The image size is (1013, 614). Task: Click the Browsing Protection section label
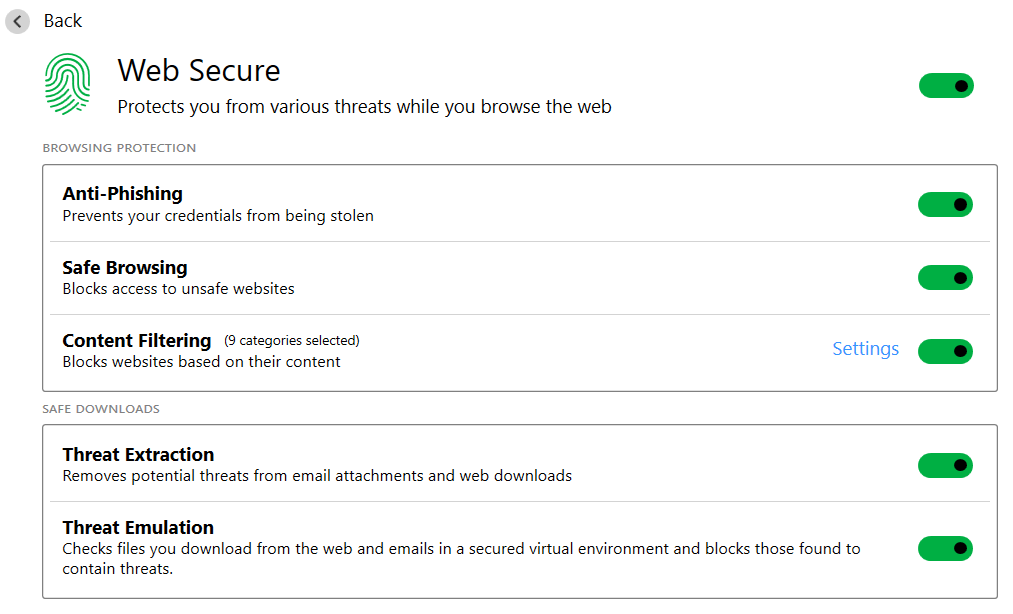click(119, 148)
